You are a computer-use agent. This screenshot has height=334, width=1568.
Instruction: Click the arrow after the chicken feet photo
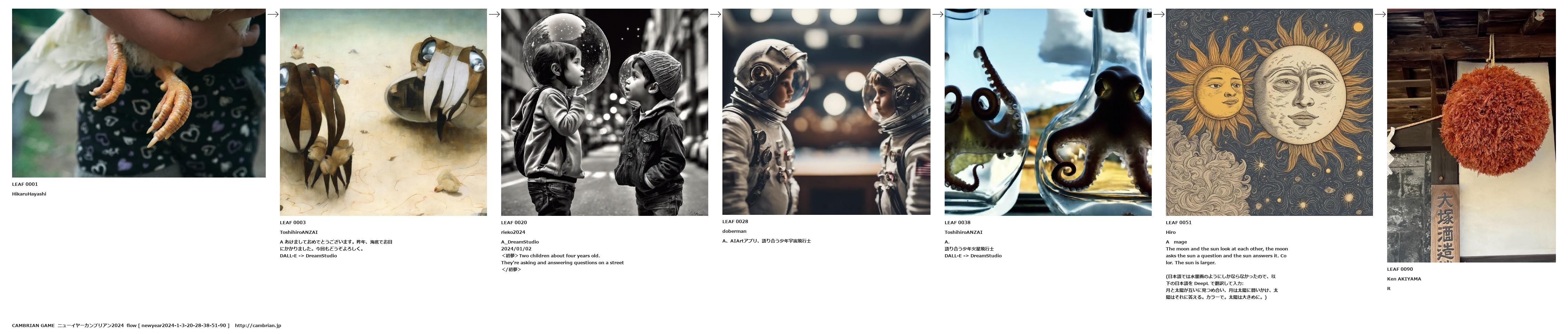click(x=273, y=15)
